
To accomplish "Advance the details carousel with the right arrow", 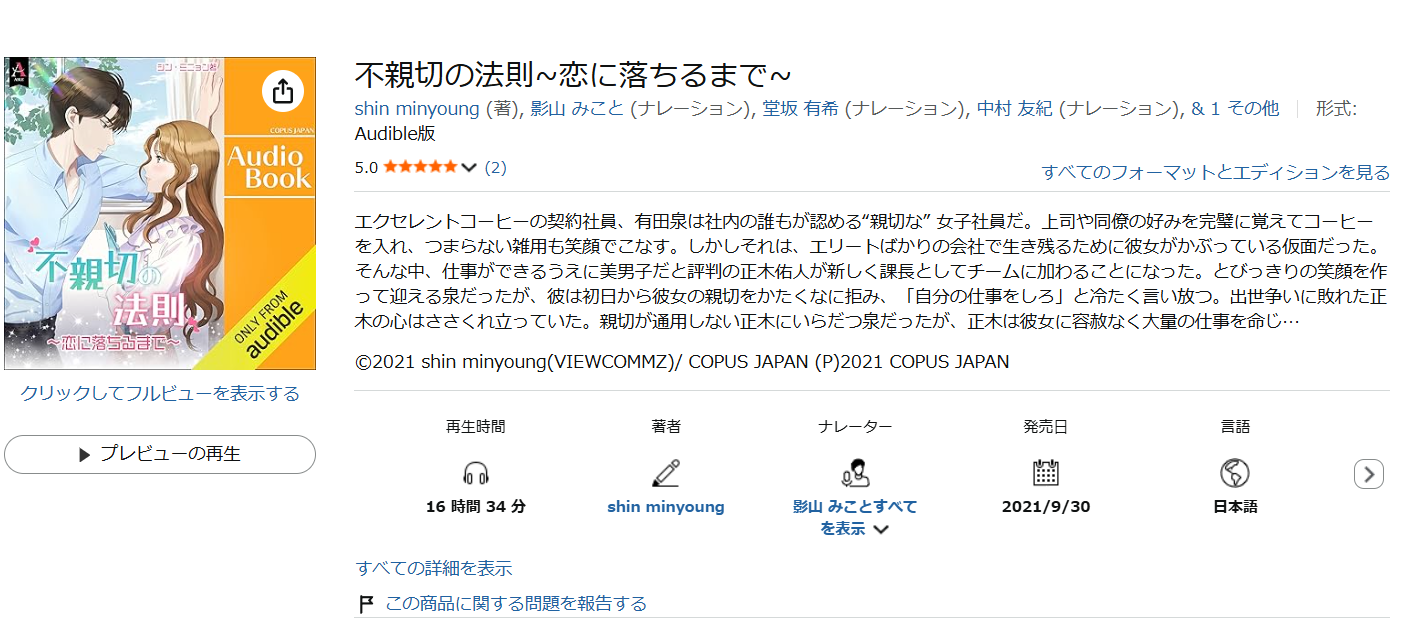I will pos(1369,474).
